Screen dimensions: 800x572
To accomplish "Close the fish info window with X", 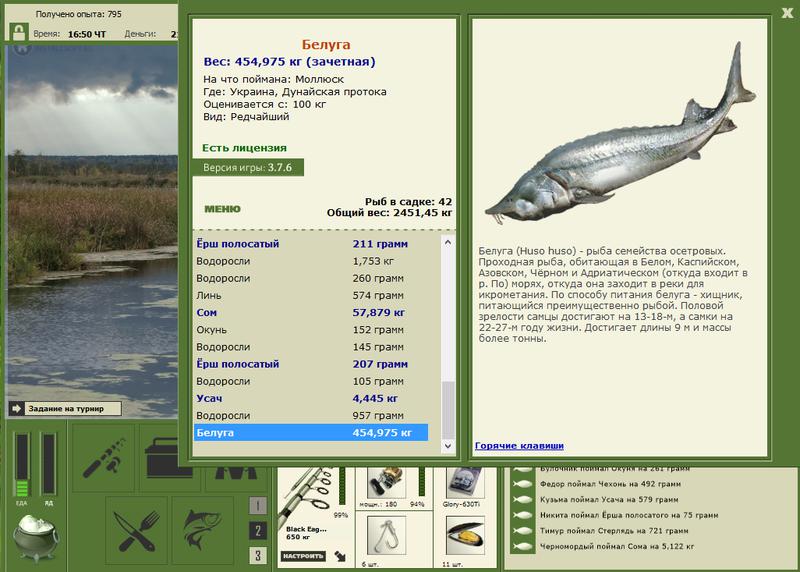I will coord(787,13).
